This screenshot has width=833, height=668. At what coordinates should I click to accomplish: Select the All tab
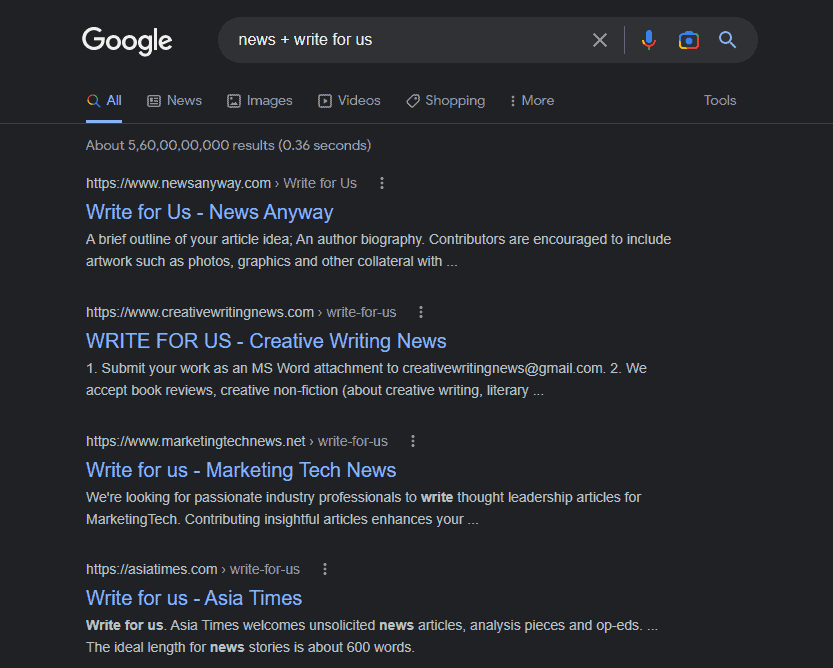pos(104,101)
